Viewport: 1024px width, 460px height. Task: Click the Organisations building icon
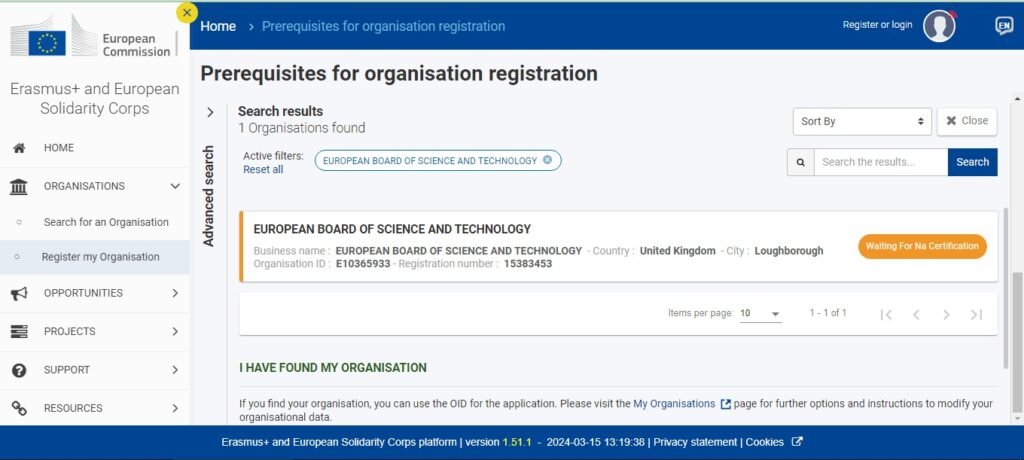[19, 186]
